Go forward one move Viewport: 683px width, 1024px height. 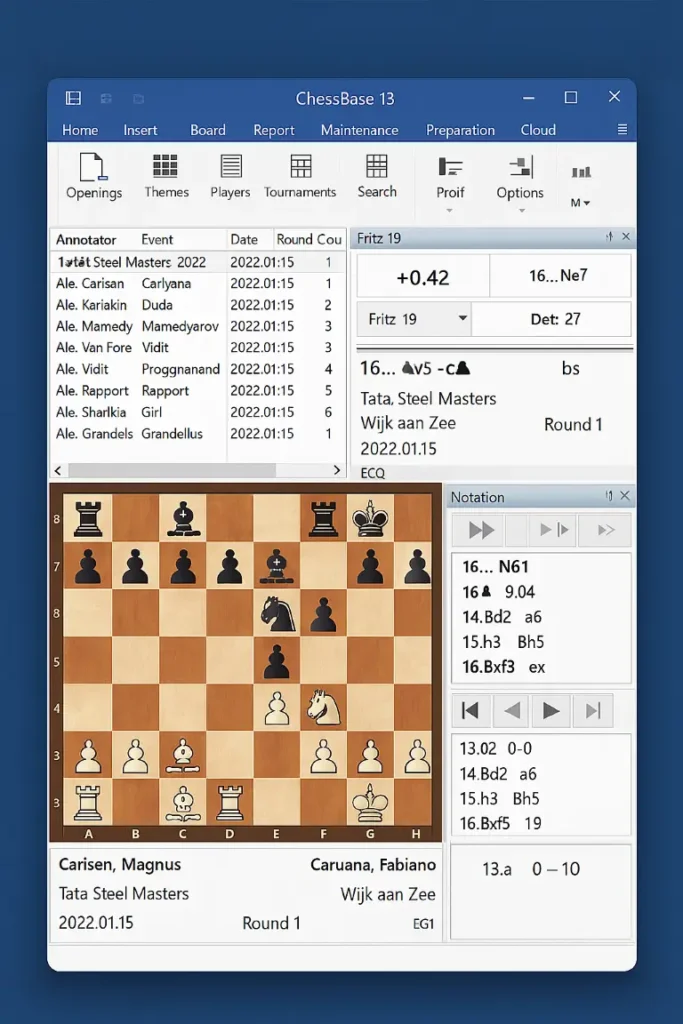coord(552,710)
